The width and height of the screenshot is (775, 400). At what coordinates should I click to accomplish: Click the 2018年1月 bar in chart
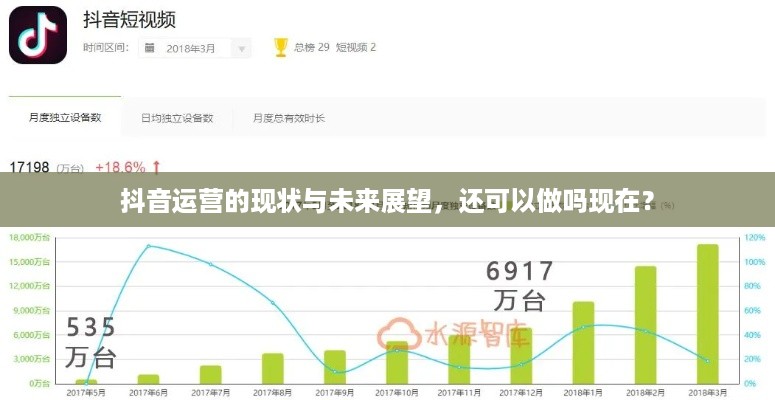tap(583, 343)
